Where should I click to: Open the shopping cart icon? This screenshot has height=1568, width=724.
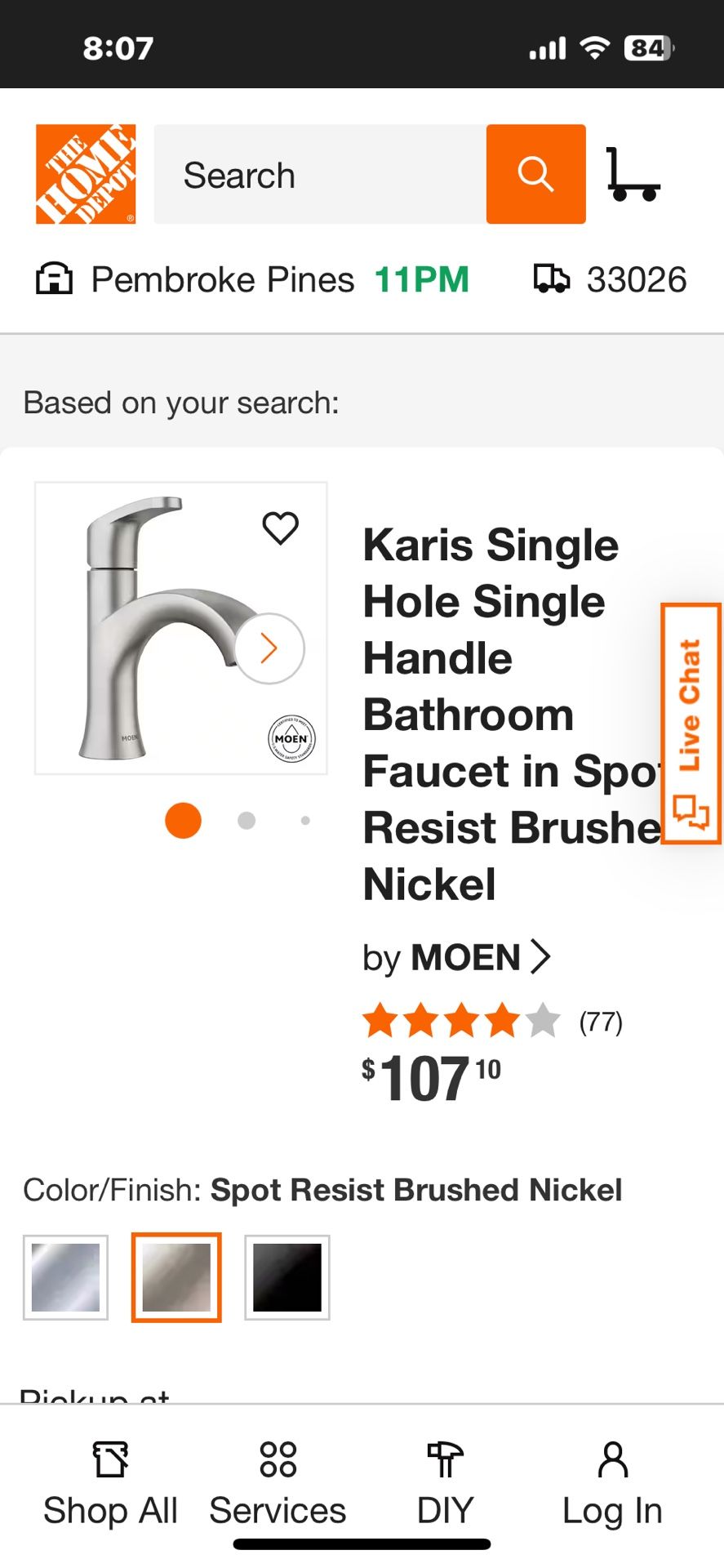point(633,174)
